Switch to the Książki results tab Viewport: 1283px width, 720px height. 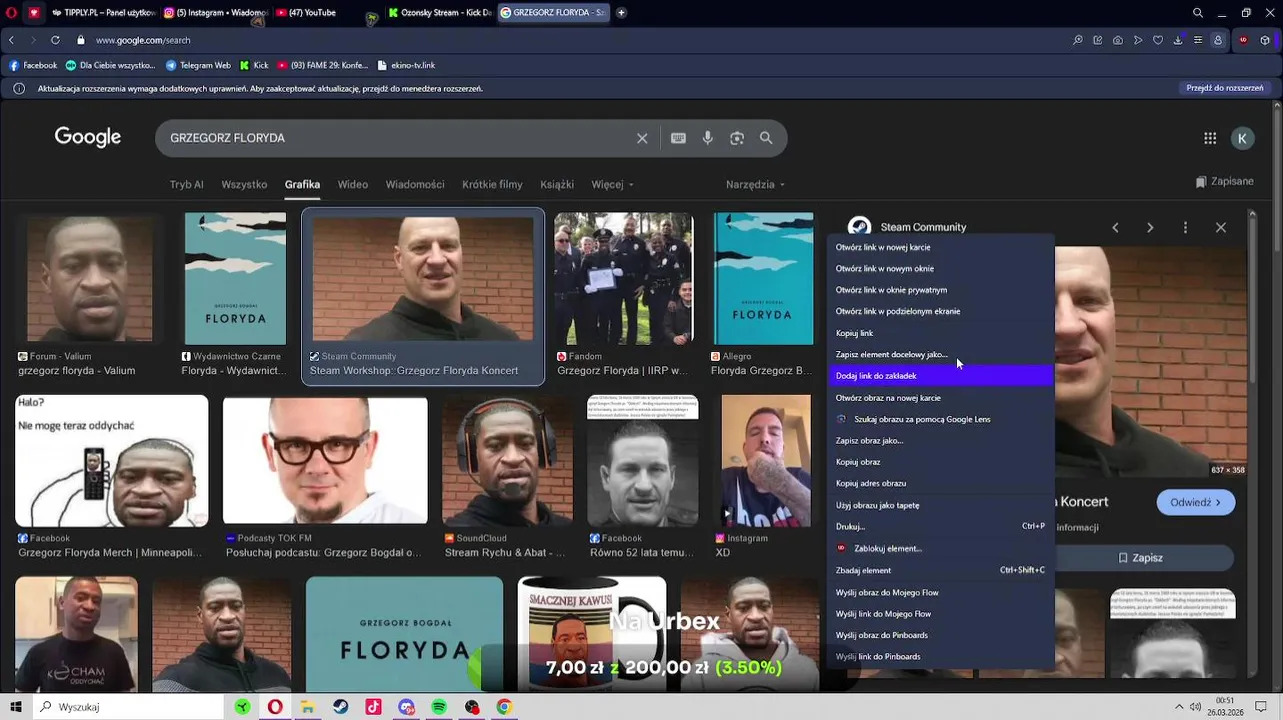pos(557,185)
